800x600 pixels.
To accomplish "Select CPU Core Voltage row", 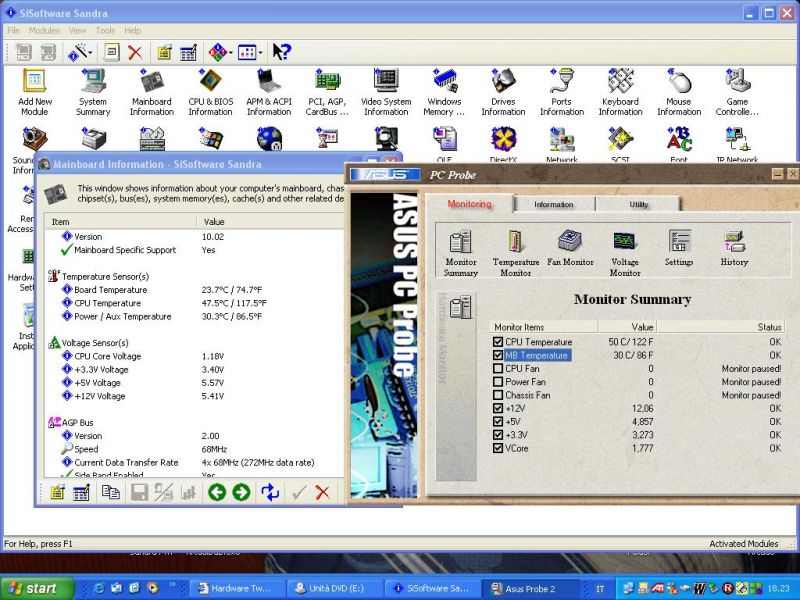I will pos(194,356).
